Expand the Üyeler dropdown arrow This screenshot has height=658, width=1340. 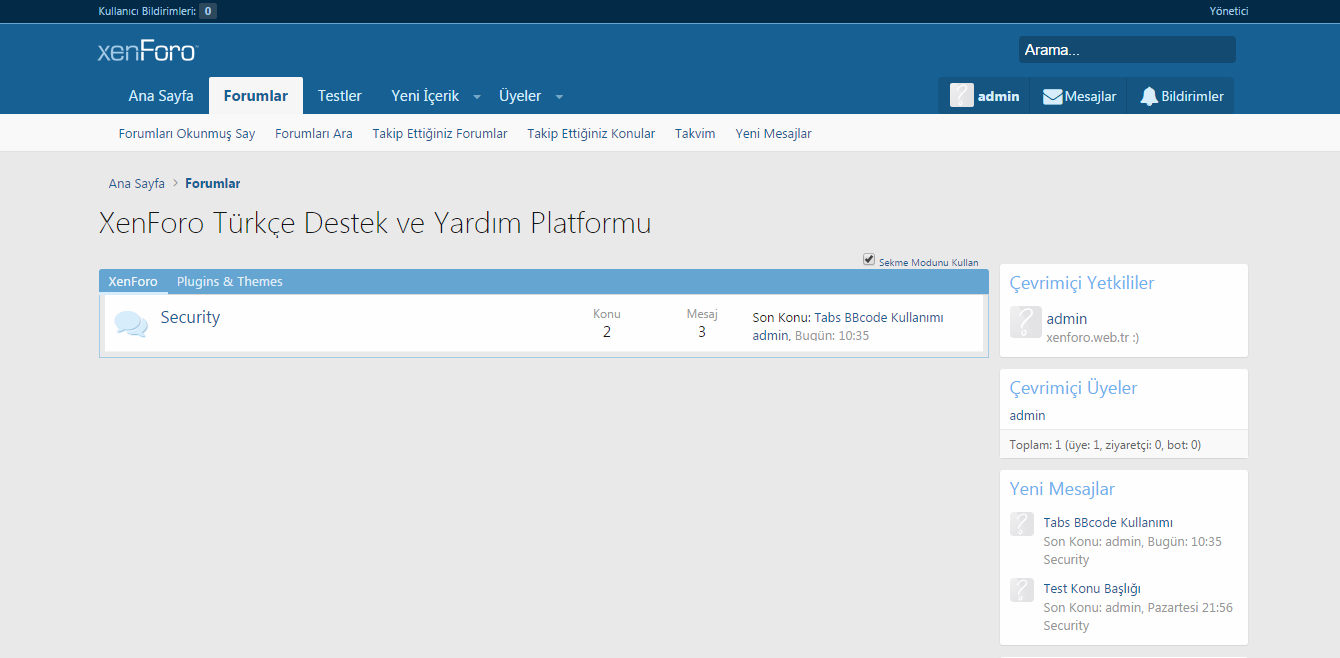(559, 97)
